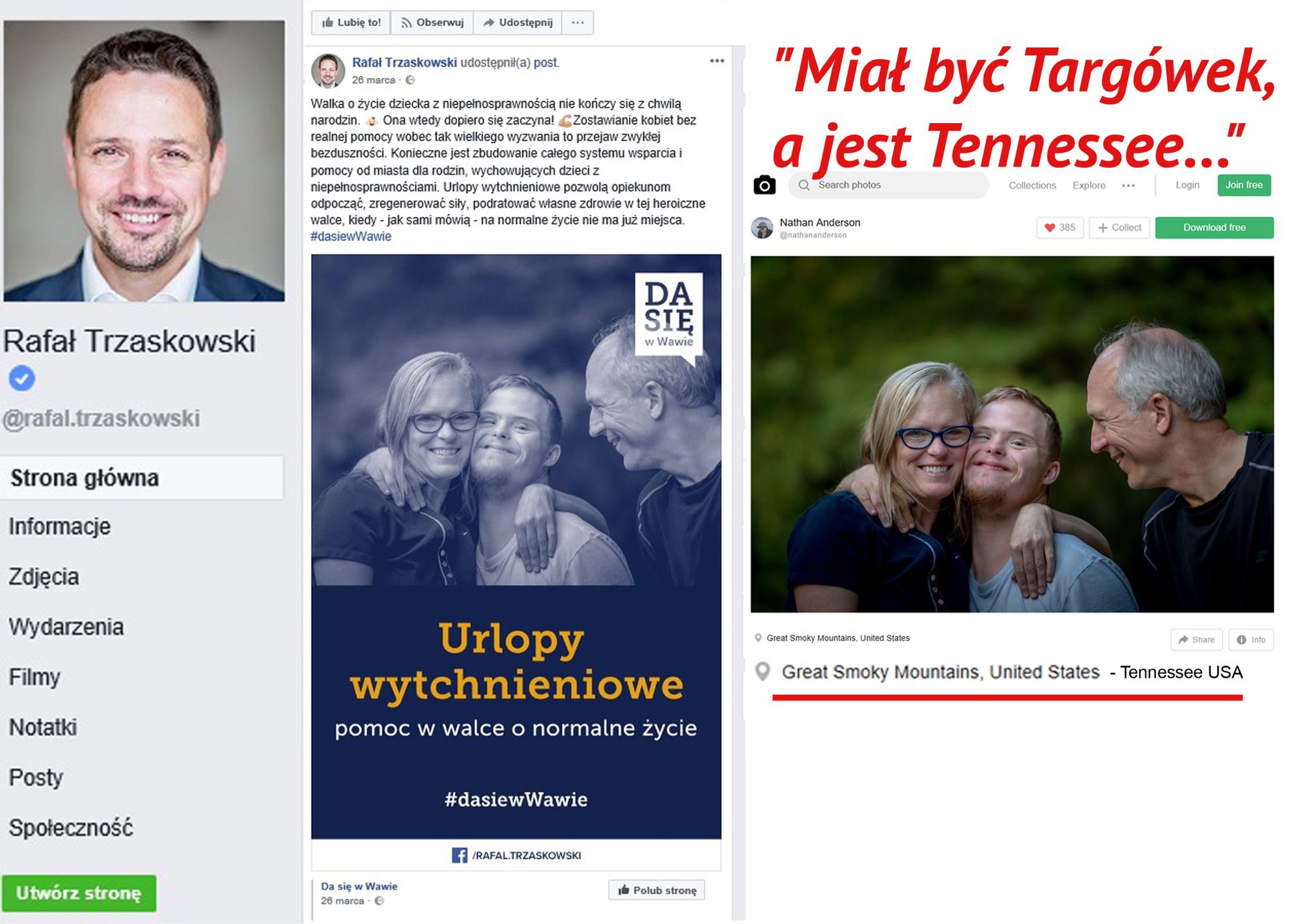Open the Zdjęcia section in sidebar
The width and height of the screenshot is (1311, 924).
click(x=44, y=576)
